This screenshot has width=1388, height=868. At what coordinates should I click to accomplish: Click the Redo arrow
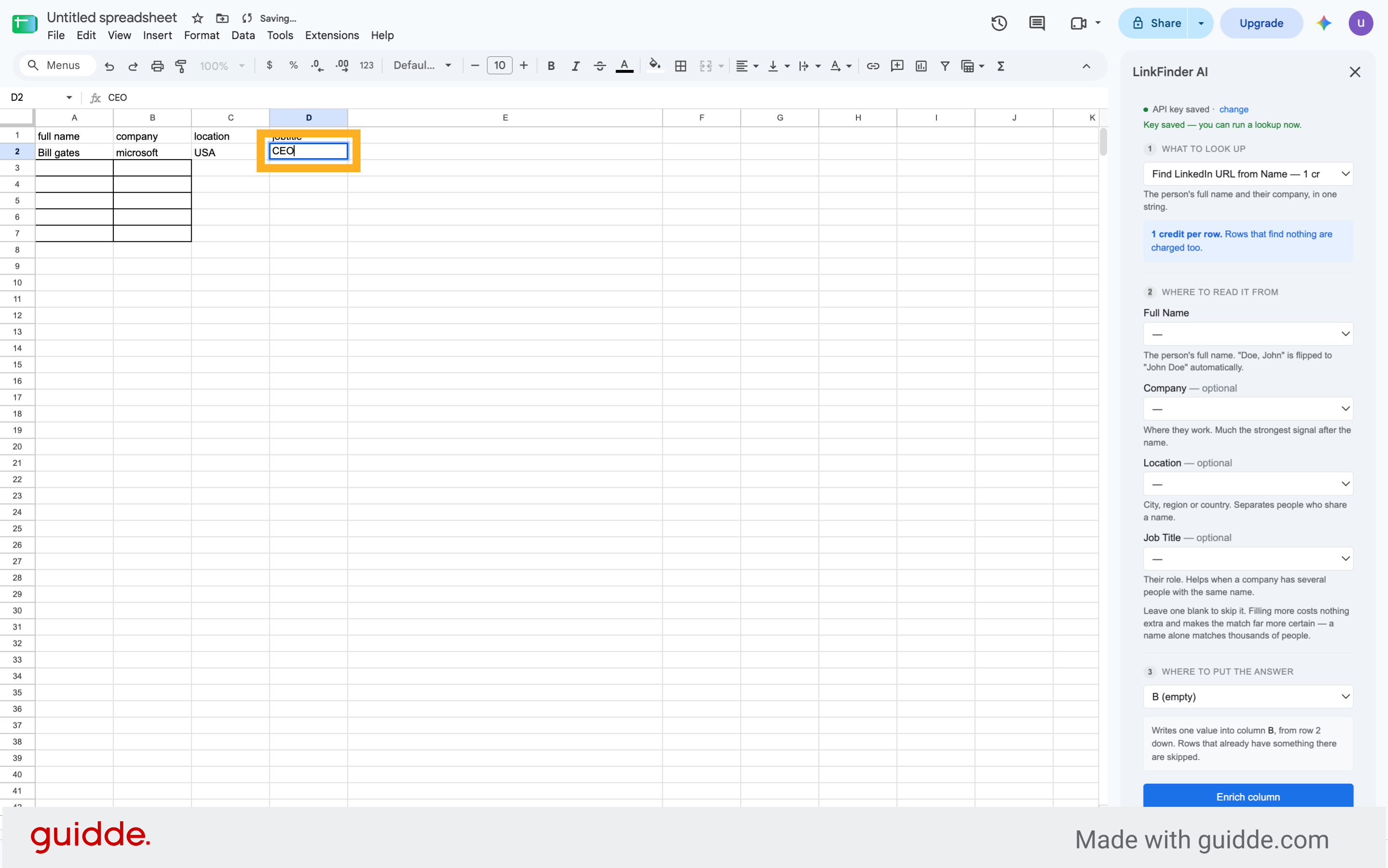tap(133, 66)
